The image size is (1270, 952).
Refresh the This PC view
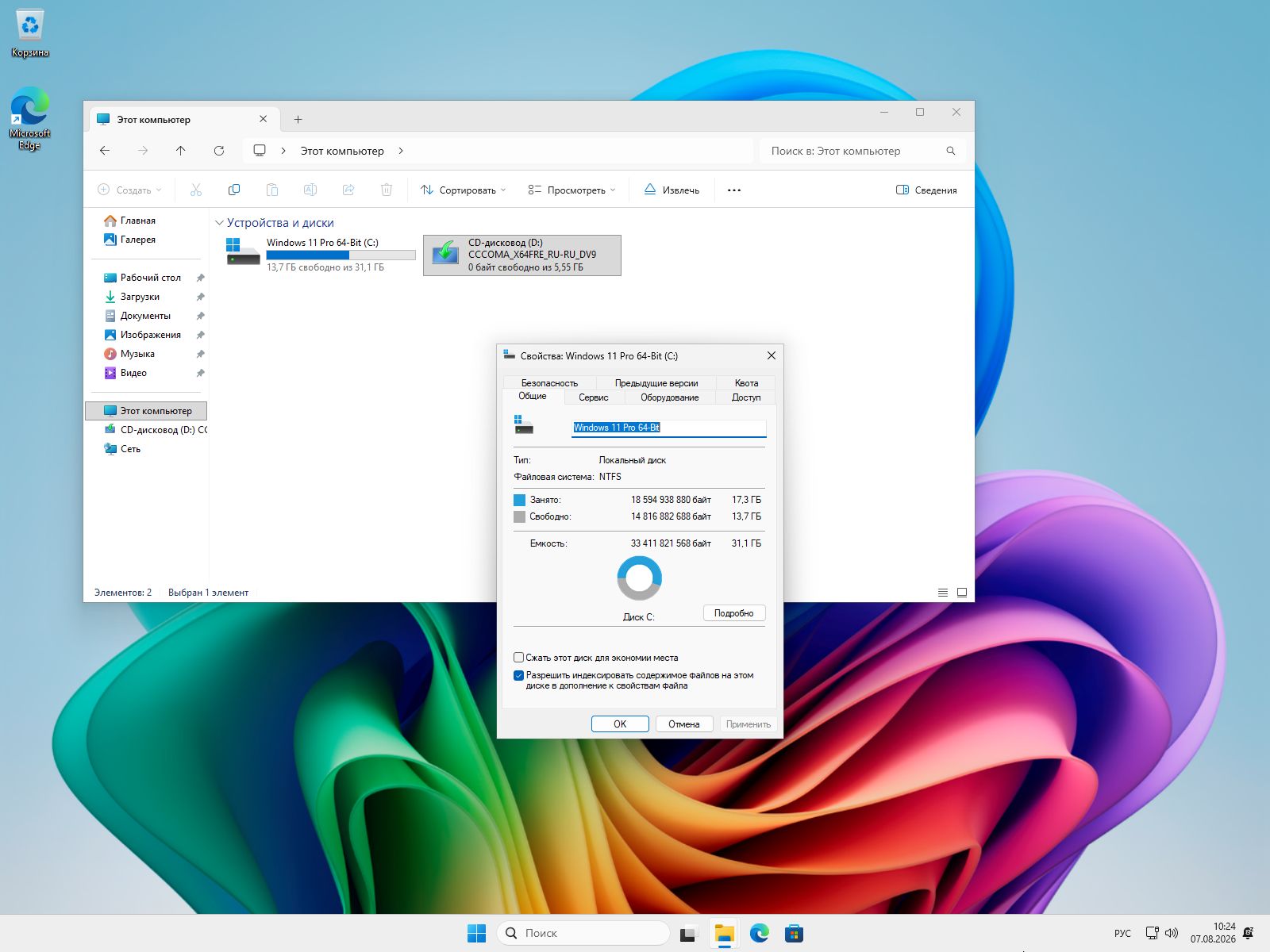219,151
